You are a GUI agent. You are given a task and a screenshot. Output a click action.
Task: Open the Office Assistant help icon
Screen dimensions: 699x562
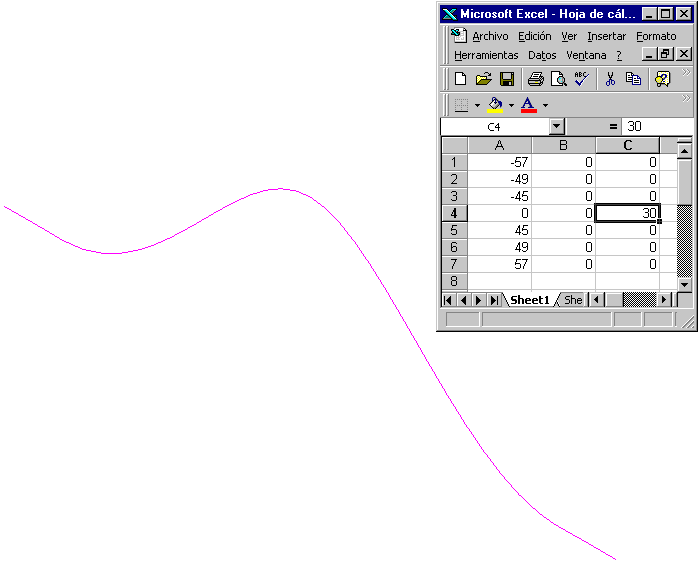click(x=662, y=79)
